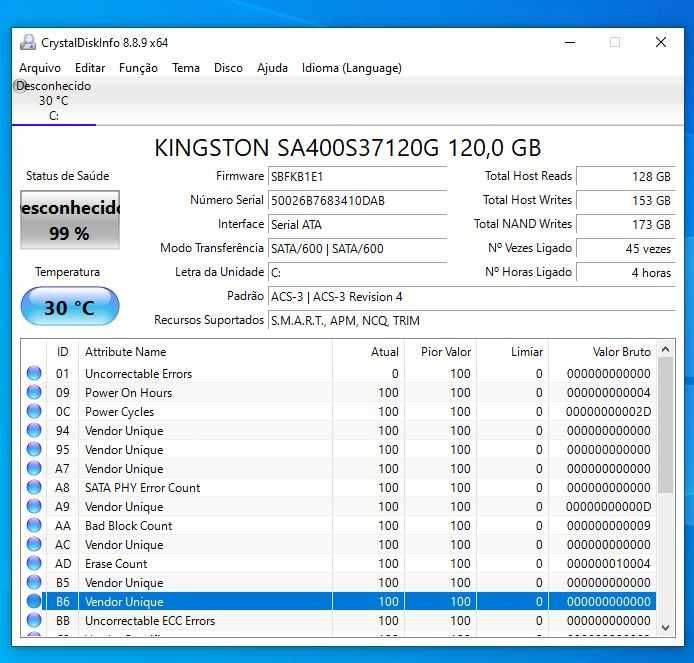The image size is (694, 663).
Task: Click the blue status orb for Uncorrectable Errors
Action: 34,373
